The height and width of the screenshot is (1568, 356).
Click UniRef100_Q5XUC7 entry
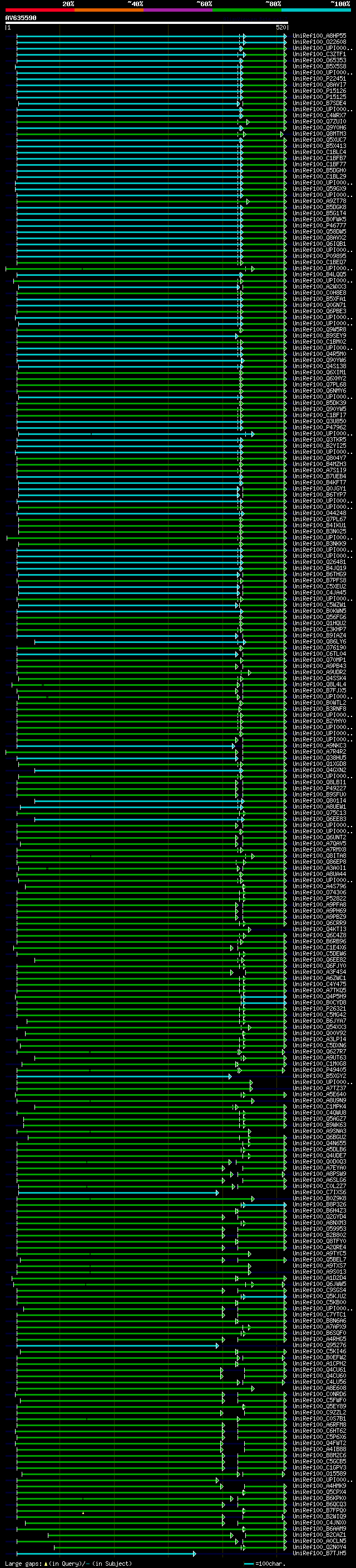coord(319,140)
